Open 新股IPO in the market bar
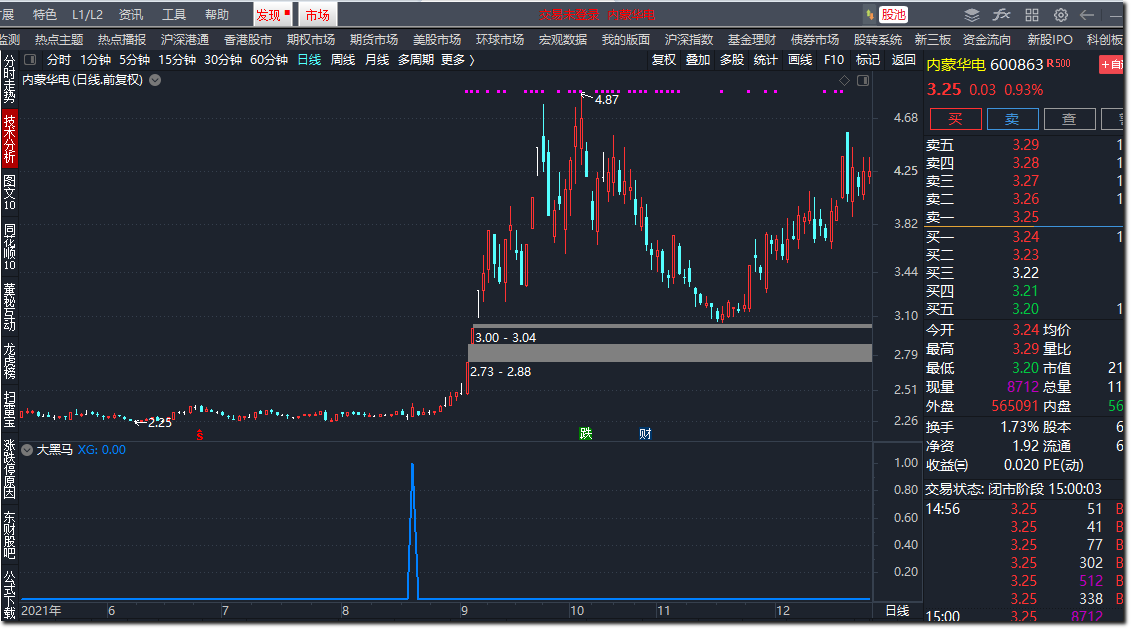Image resolution: width=1132 pixels, height=629 pixels. tap(1050, 40)
